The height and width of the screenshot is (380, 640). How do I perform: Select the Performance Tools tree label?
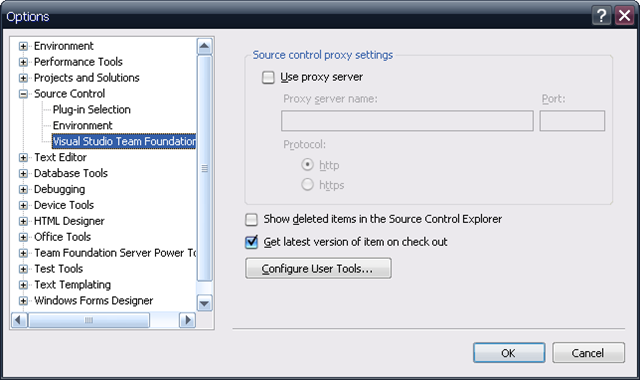[x=78, y=62]
